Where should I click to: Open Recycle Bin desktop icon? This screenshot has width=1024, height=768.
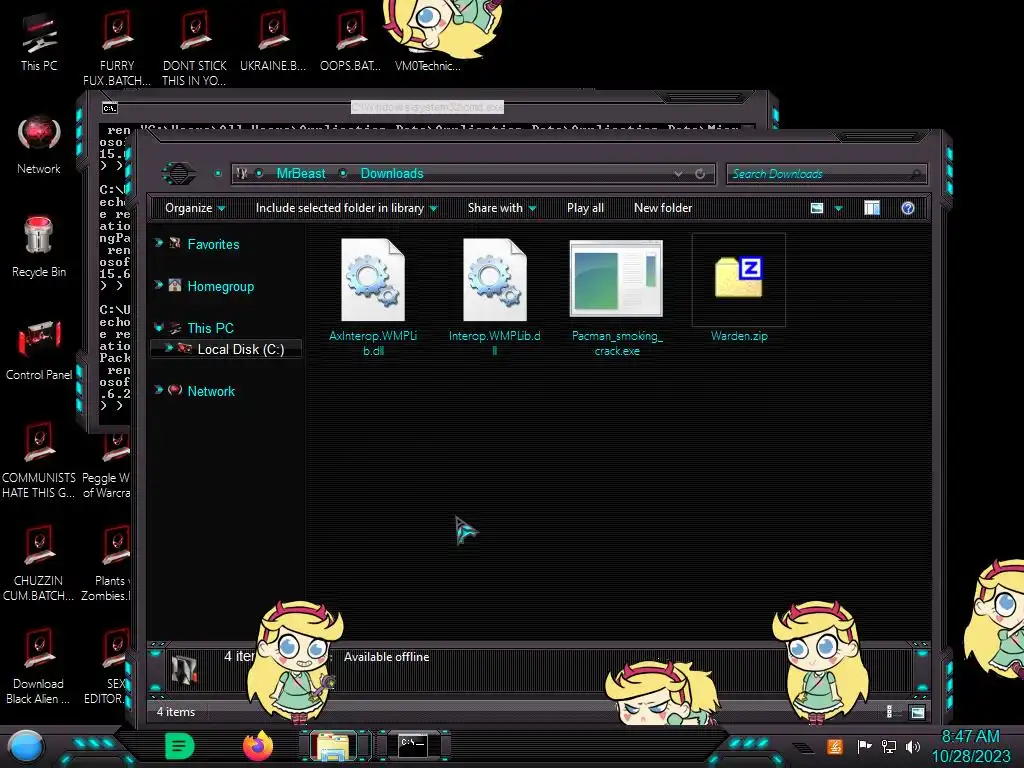click(x=39, y=247)
